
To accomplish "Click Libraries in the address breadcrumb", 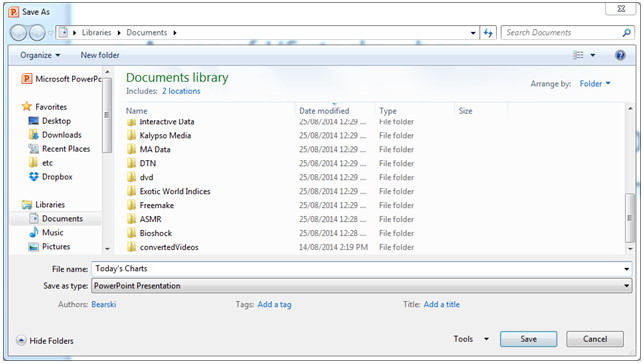I will tap(97, 32).
